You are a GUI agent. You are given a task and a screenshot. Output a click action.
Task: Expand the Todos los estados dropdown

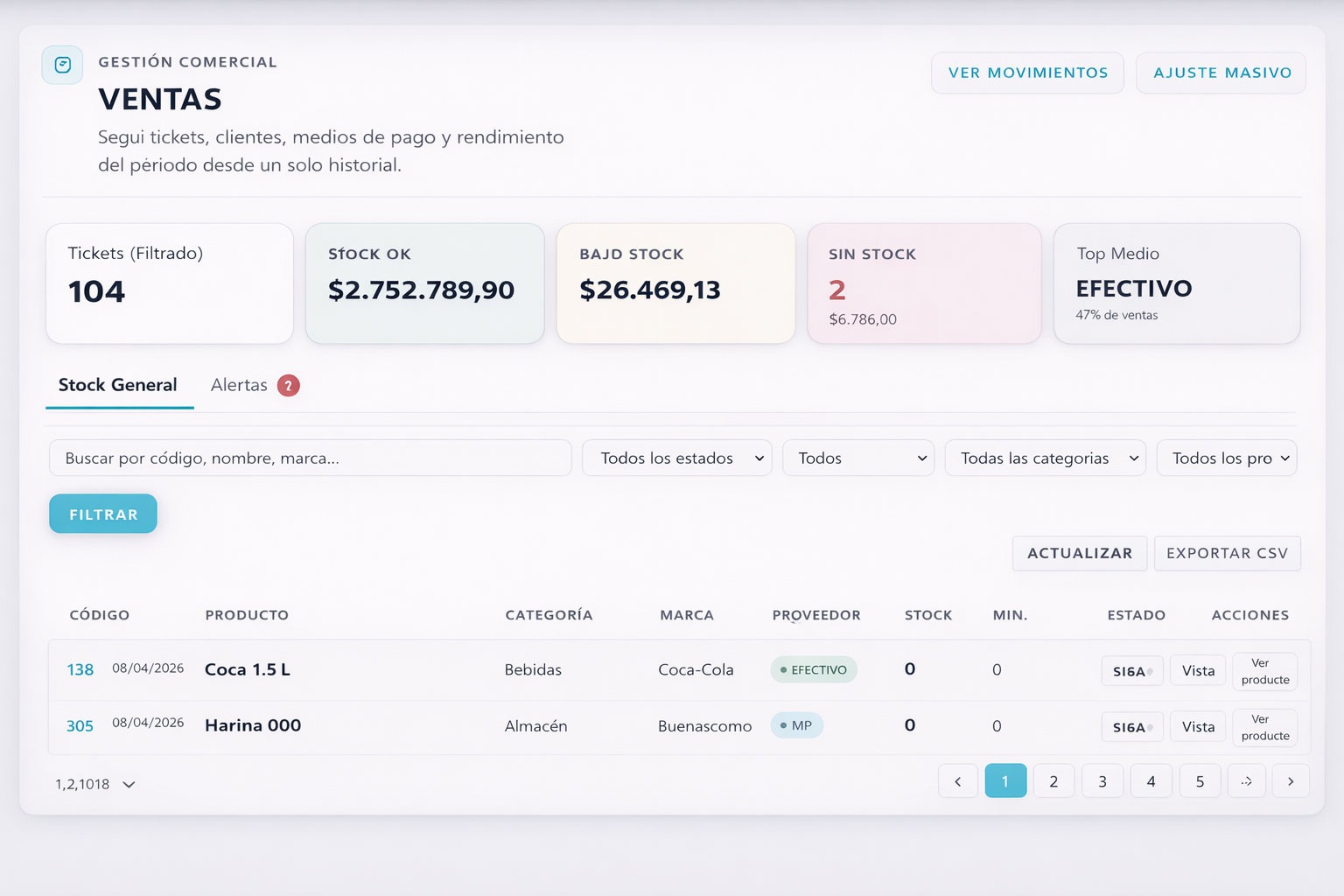(x=677, y=458)
